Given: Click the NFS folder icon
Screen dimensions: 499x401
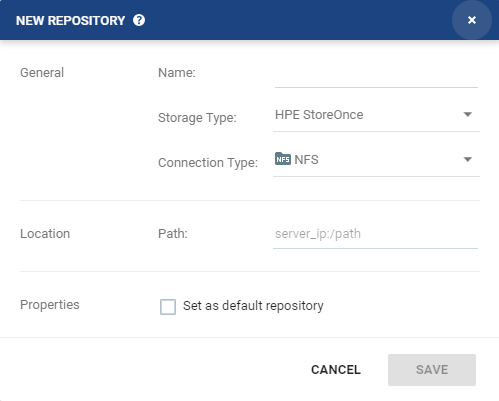Looking at the screenshot, I should pos(283,159).
